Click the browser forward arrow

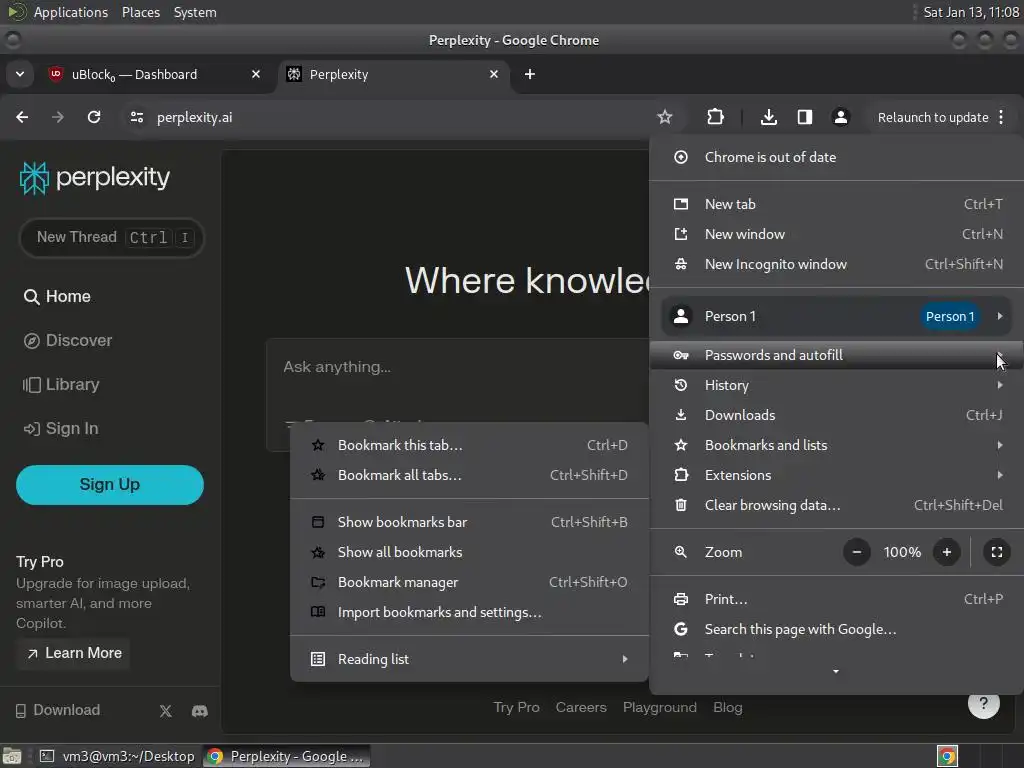(58, 117)
